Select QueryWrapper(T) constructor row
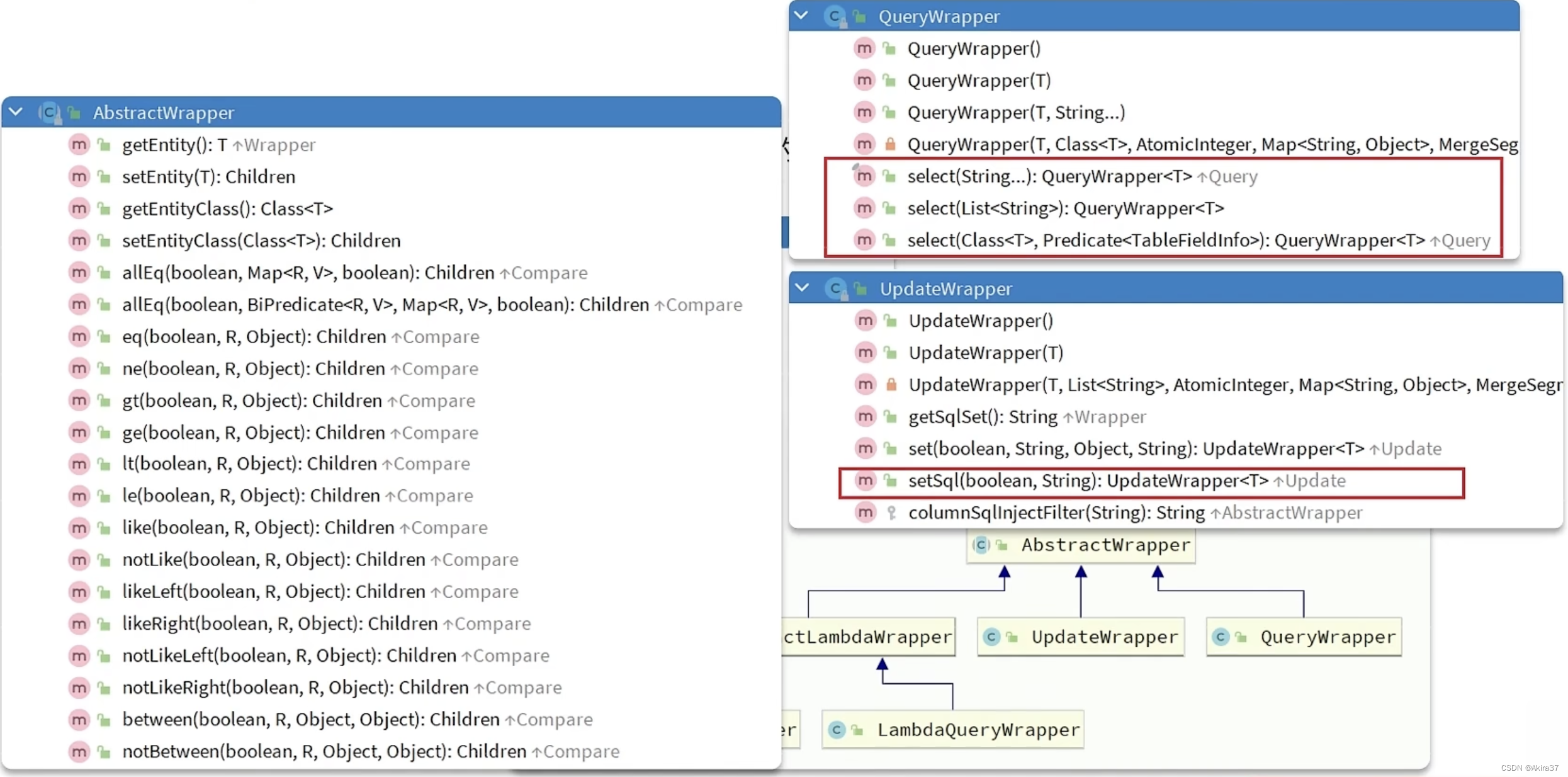This screenshot has height=777, width=1568. pyautogui.click(x=1154, y=81)
